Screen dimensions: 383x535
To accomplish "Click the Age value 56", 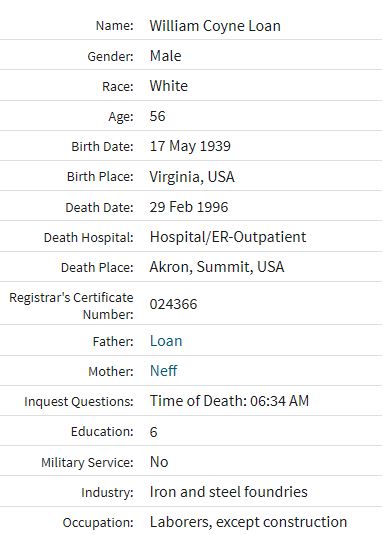I will tap(158, 116).
